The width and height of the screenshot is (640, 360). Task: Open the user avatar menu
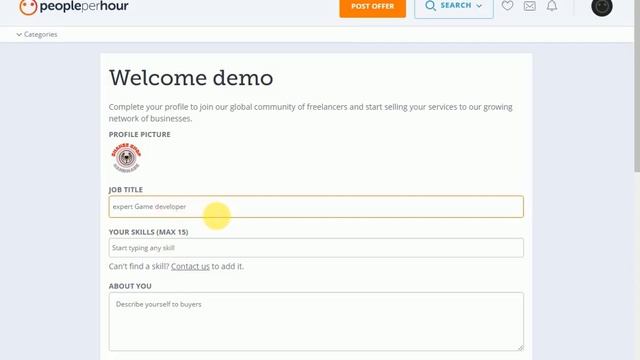coord(602,7)
